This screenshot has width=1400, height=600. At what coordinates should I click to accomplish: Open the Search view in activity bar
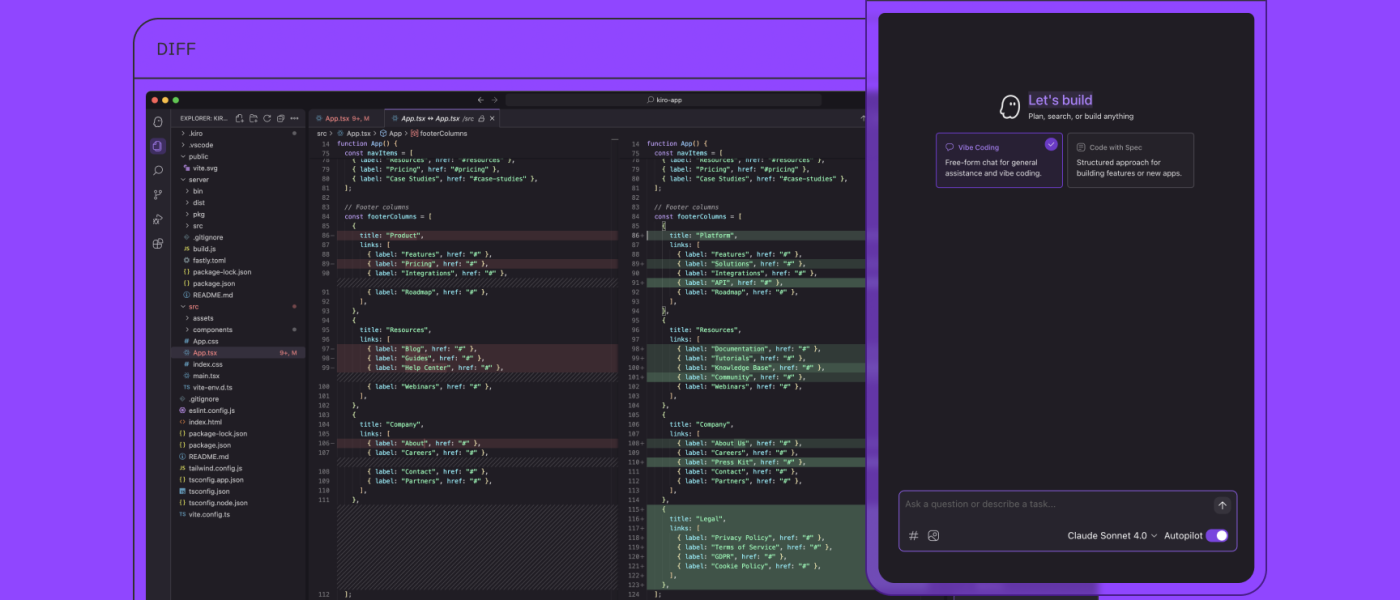[x=158, y=170]
